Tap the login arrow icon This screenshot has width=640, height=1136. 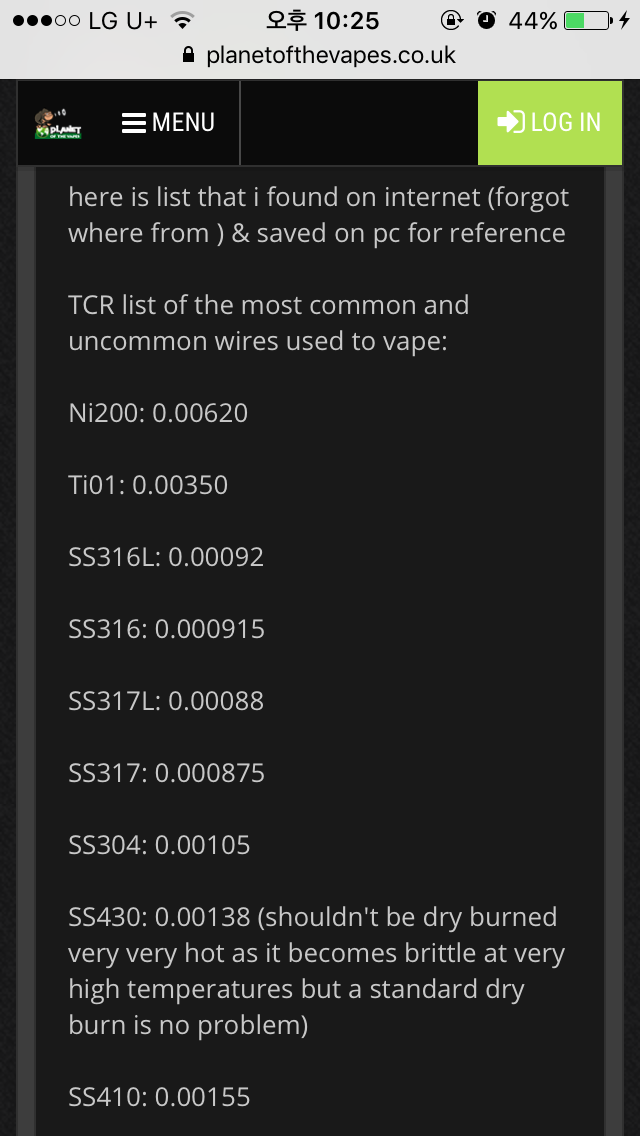(x=511, y=122)
